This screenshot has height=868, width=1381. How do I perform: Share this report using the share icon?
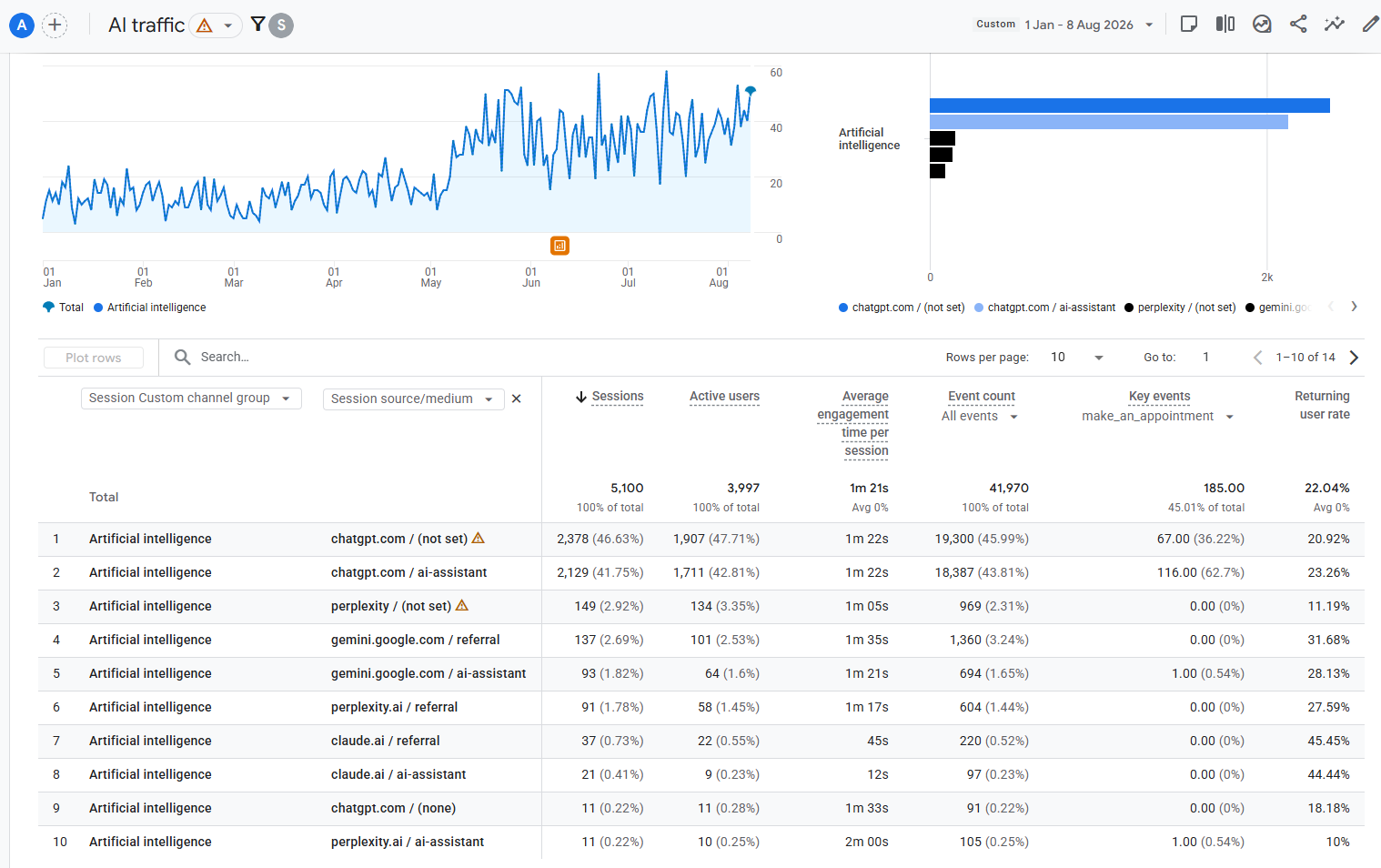click(x=1298, y=25)
